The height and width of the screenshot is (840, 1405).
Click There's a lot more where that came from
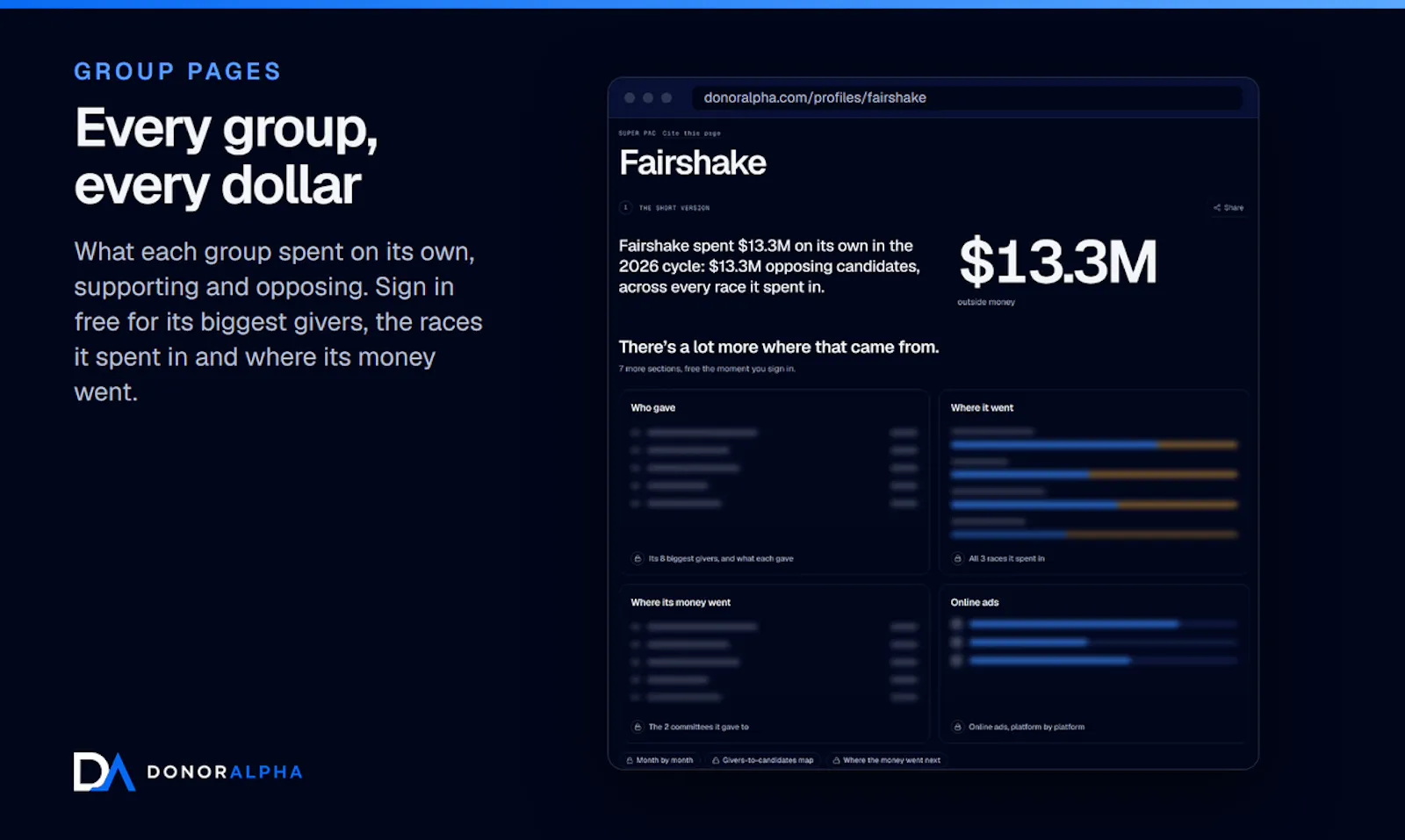[779, 347]
